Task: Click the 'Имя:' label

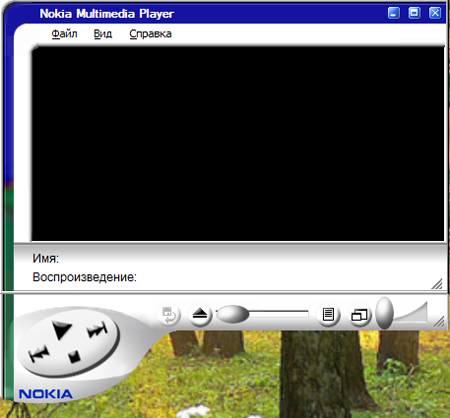Action: point(45,258)
